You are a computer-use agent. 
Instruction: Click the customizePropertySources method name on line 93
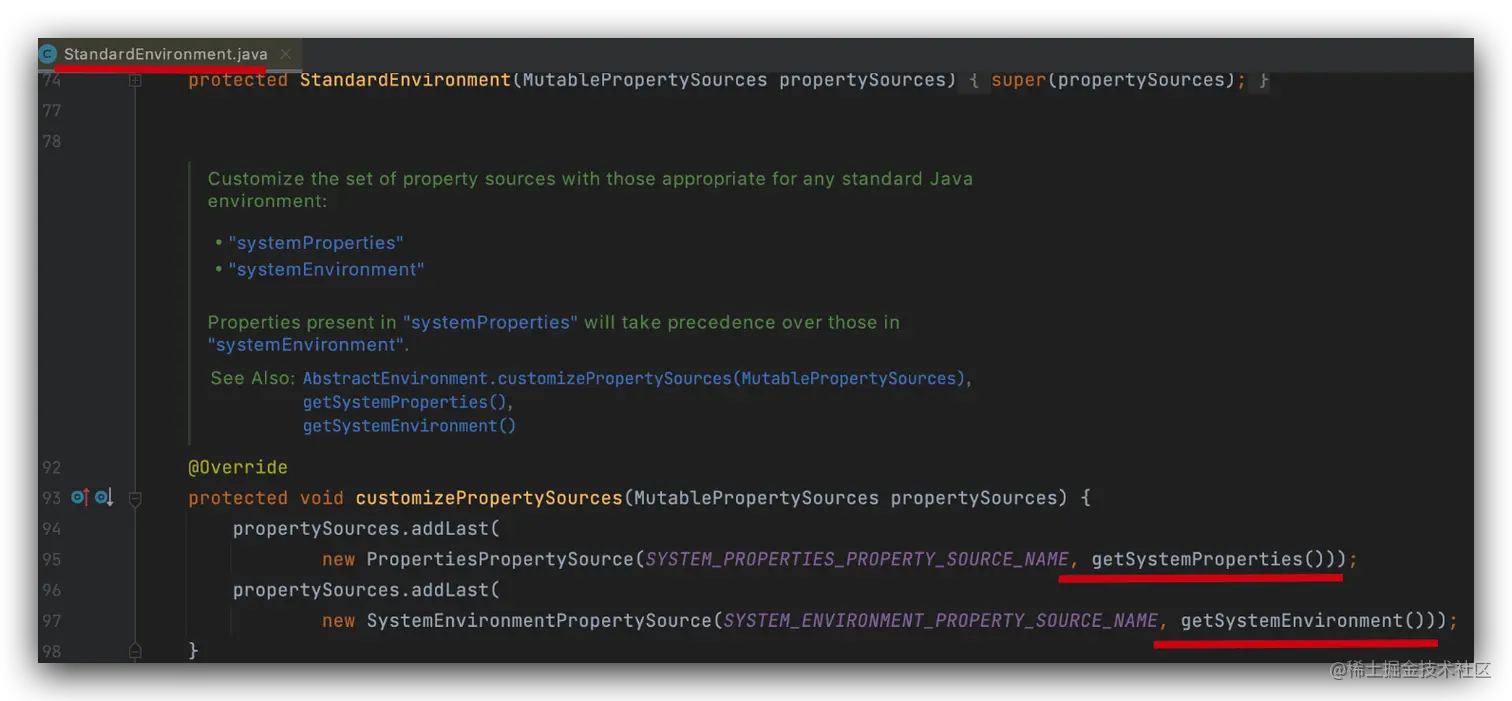[489, 498]
